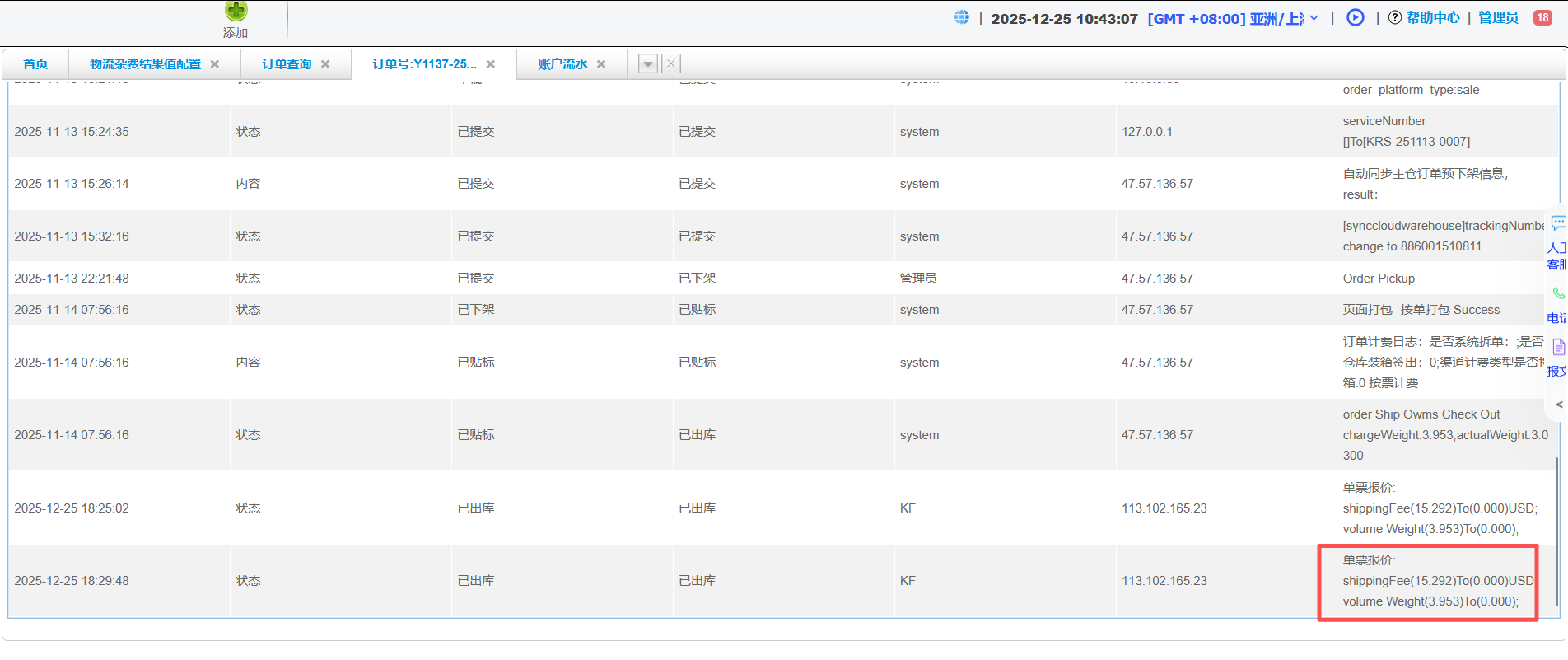Close the 物流杂费结果值配置 tab

215,64
